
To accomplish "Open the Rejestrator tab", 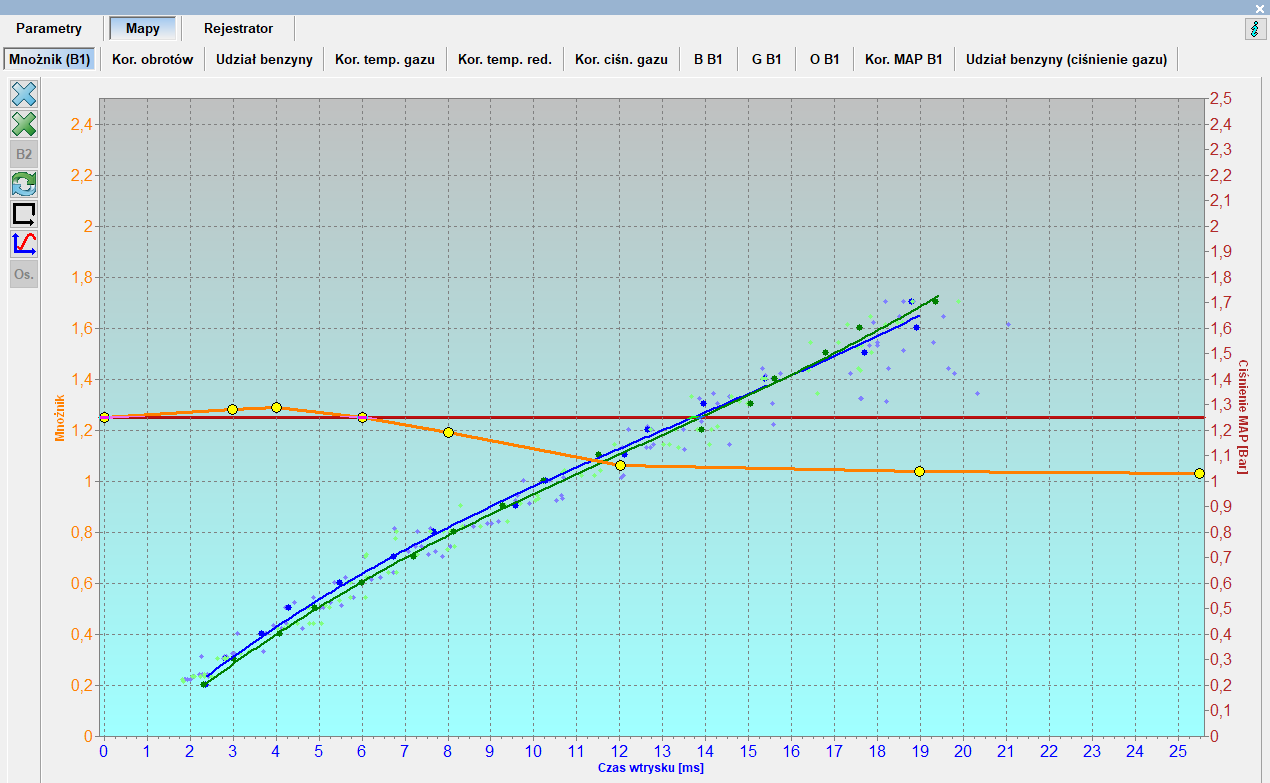I will pyautogui.click(x=238, y=29).
